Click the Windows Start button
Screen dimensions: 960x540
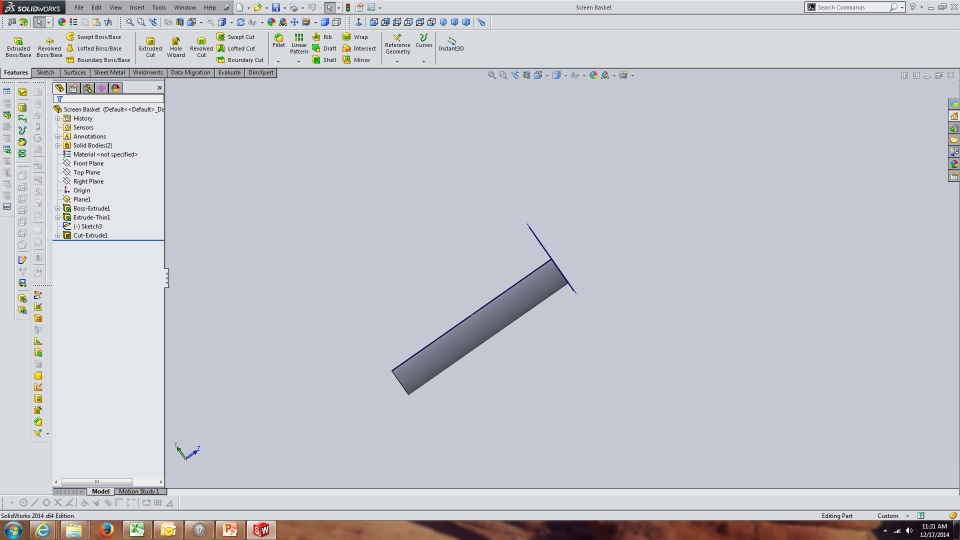(x=13, y=530)
